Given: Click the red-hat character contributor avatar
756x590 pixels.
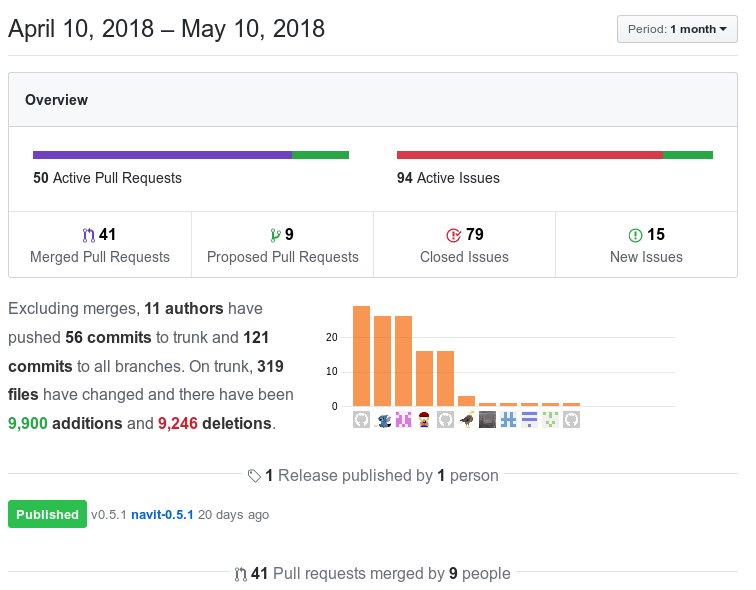Looking at the screenshot, I should click(x=424, y=419).
